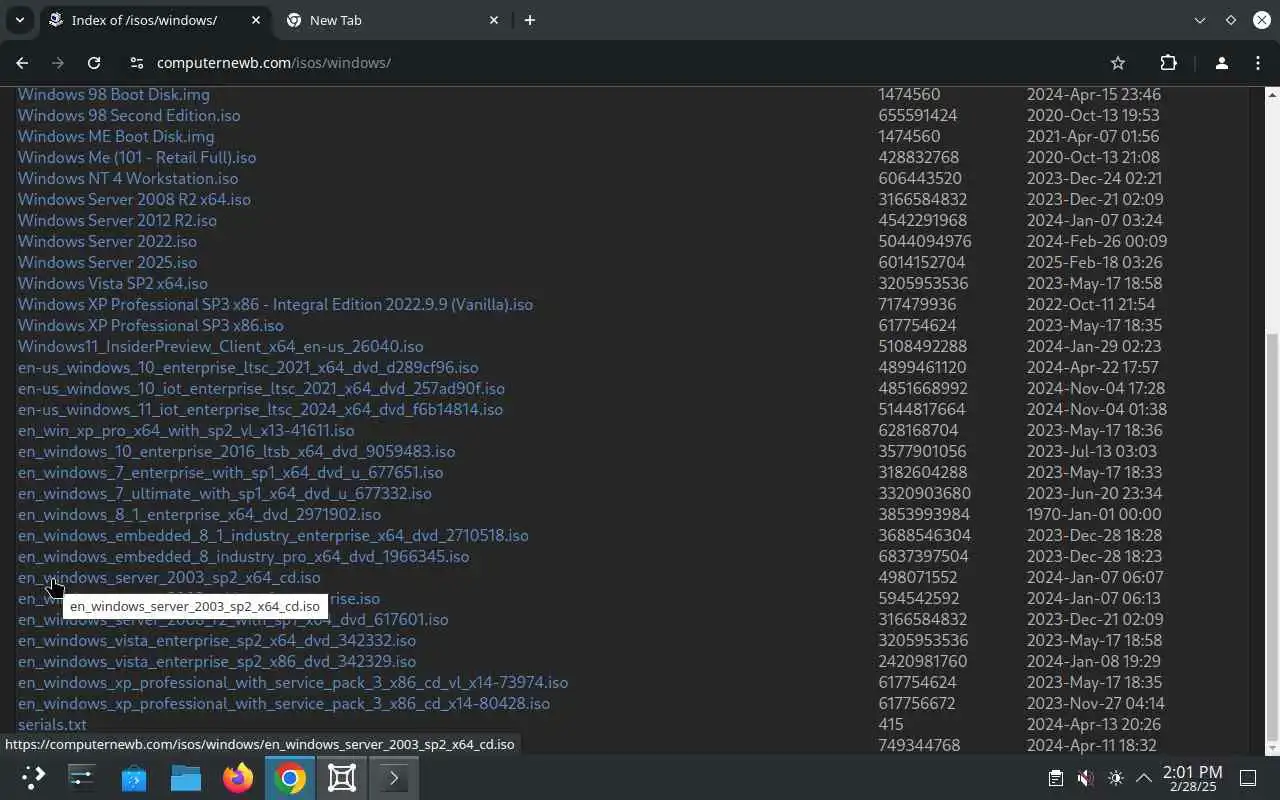The image size is (1280, 800).
Task: Open Windows 98 Second Edition.iso link
Action: point(129,115)
